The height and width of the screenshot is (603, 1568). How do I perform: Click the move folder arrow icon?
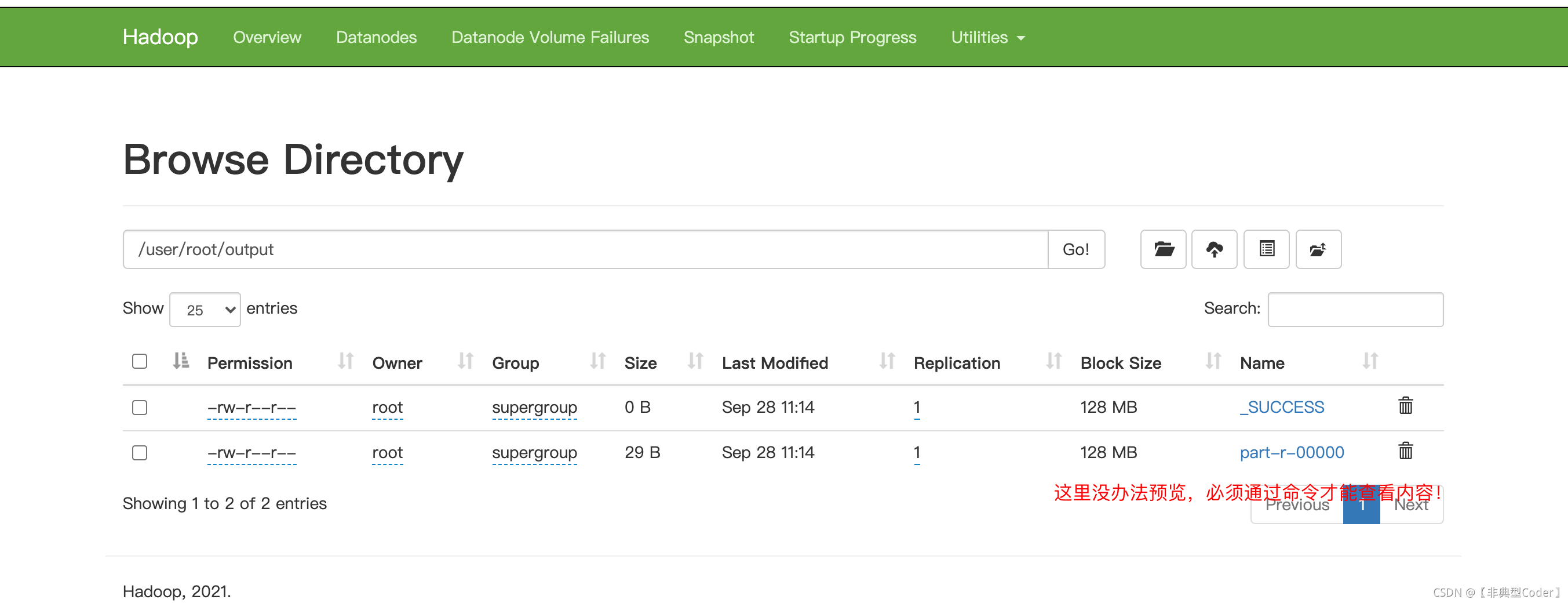[x=1318, y=249]
